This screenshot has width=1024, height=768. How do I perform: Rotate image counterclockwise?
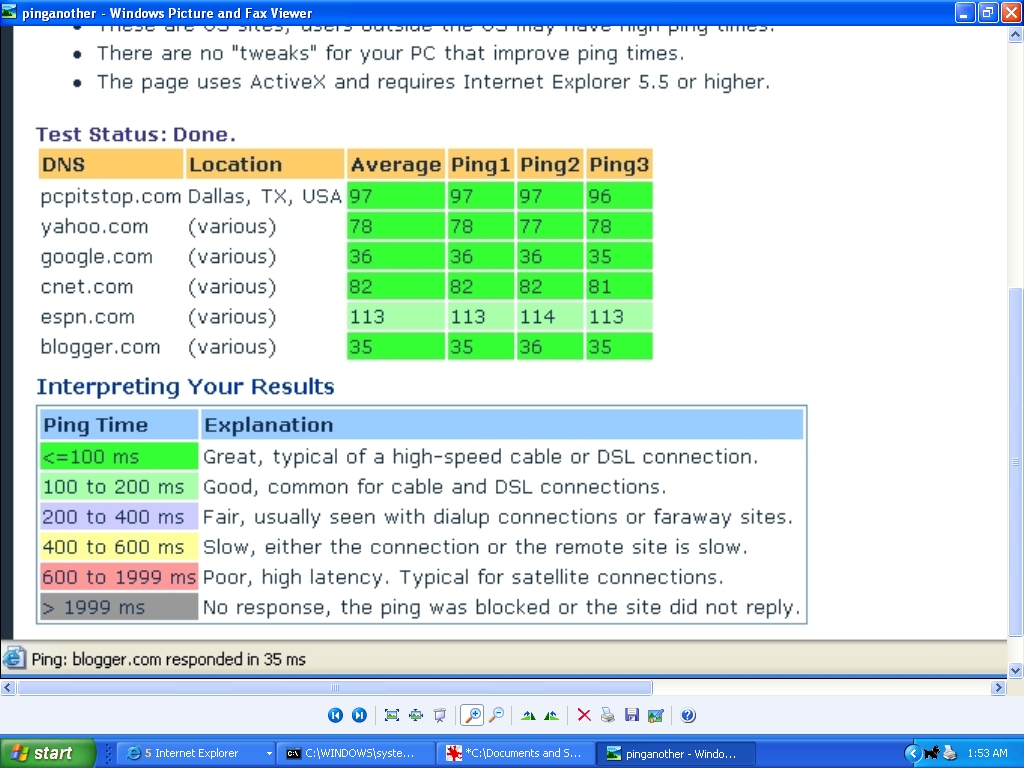click(x=551, y=715)
